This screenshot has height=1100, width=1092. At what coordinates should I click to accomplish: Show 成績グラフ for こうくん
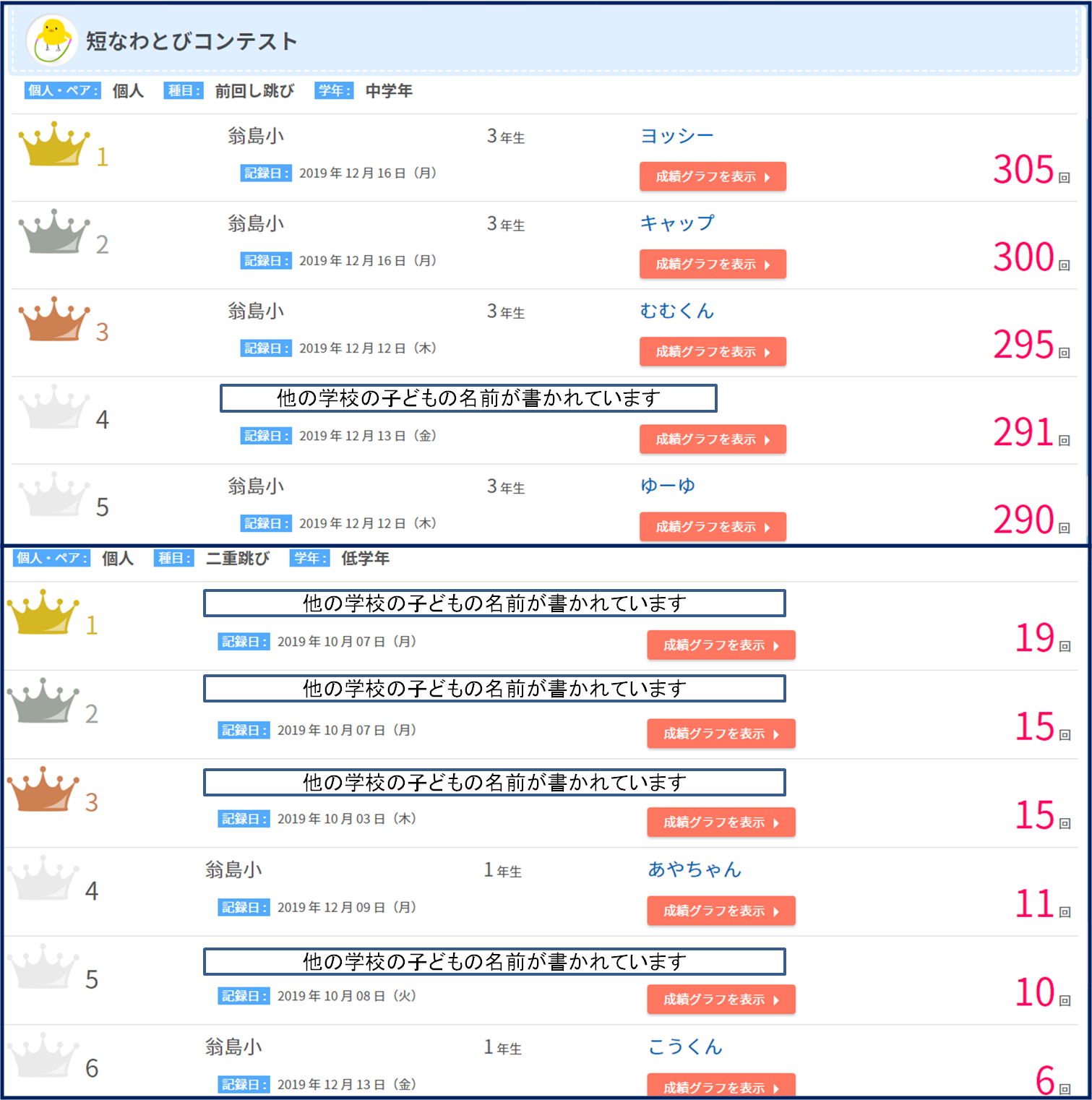(721, 1086)
